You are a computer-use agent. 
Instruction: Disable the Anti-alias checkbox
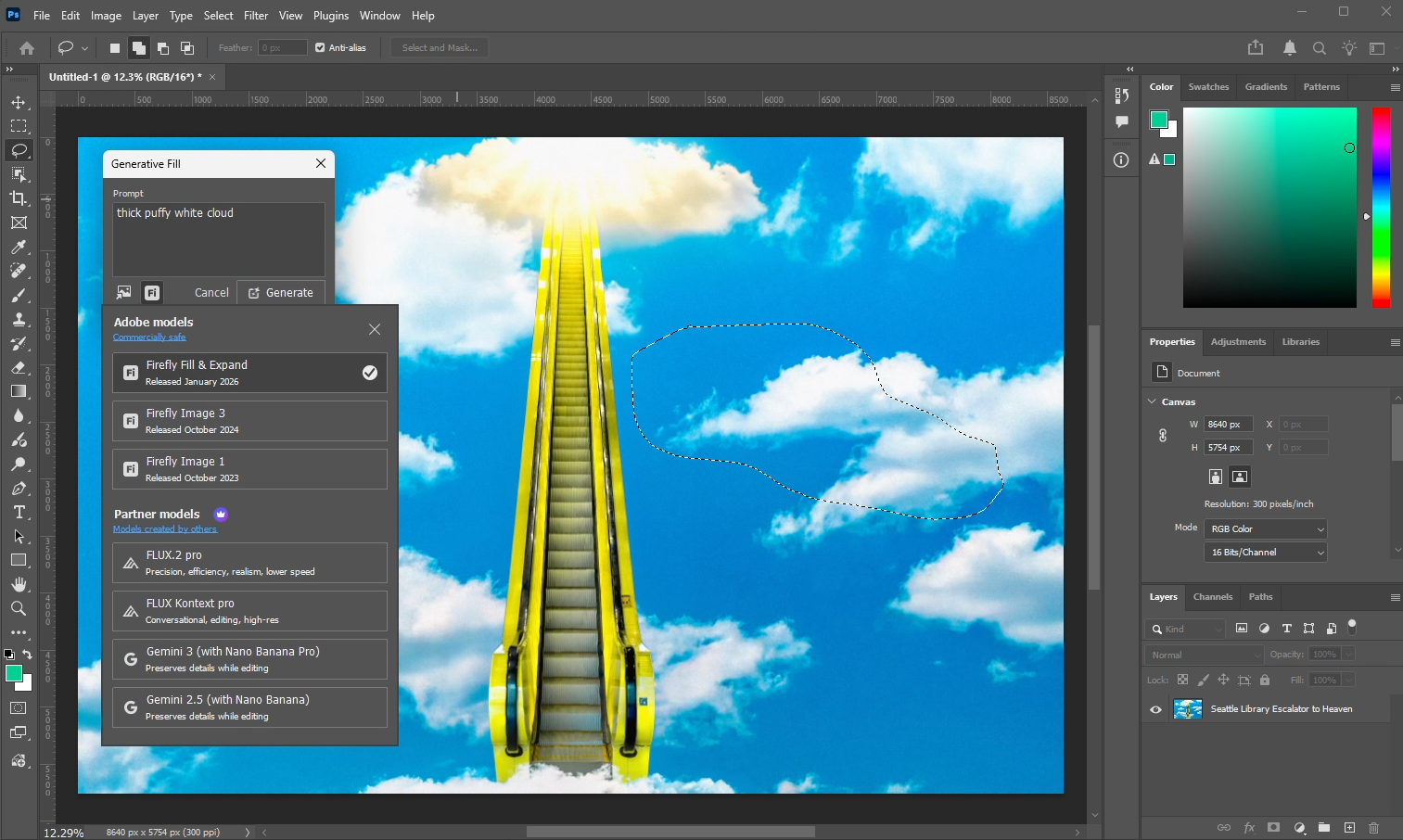(320, 47)
